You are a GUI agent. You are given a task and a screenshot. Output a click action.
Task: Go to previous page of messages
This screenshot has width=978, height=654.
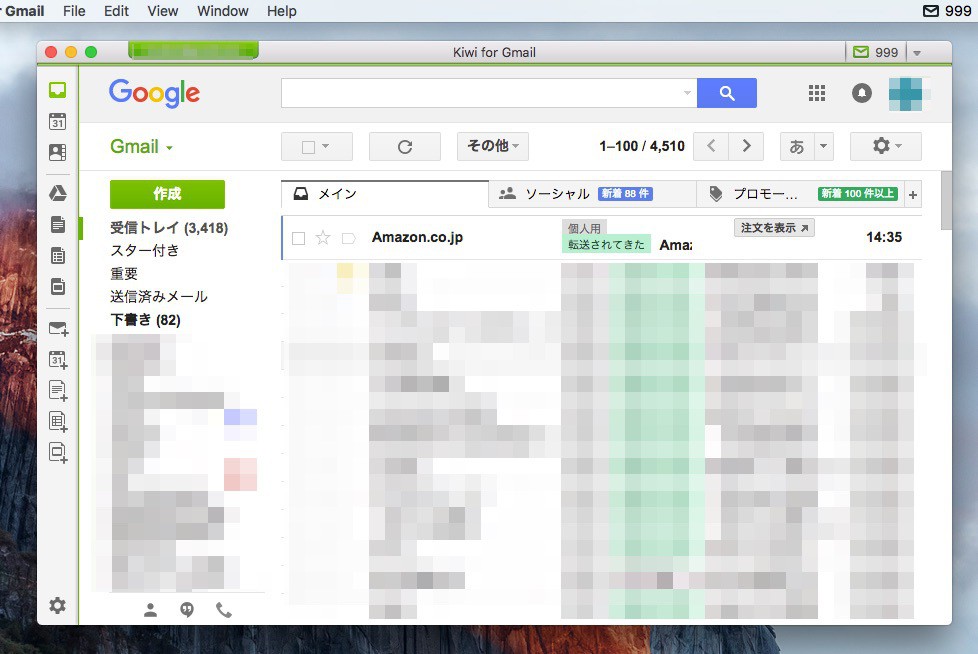[711, 146]
